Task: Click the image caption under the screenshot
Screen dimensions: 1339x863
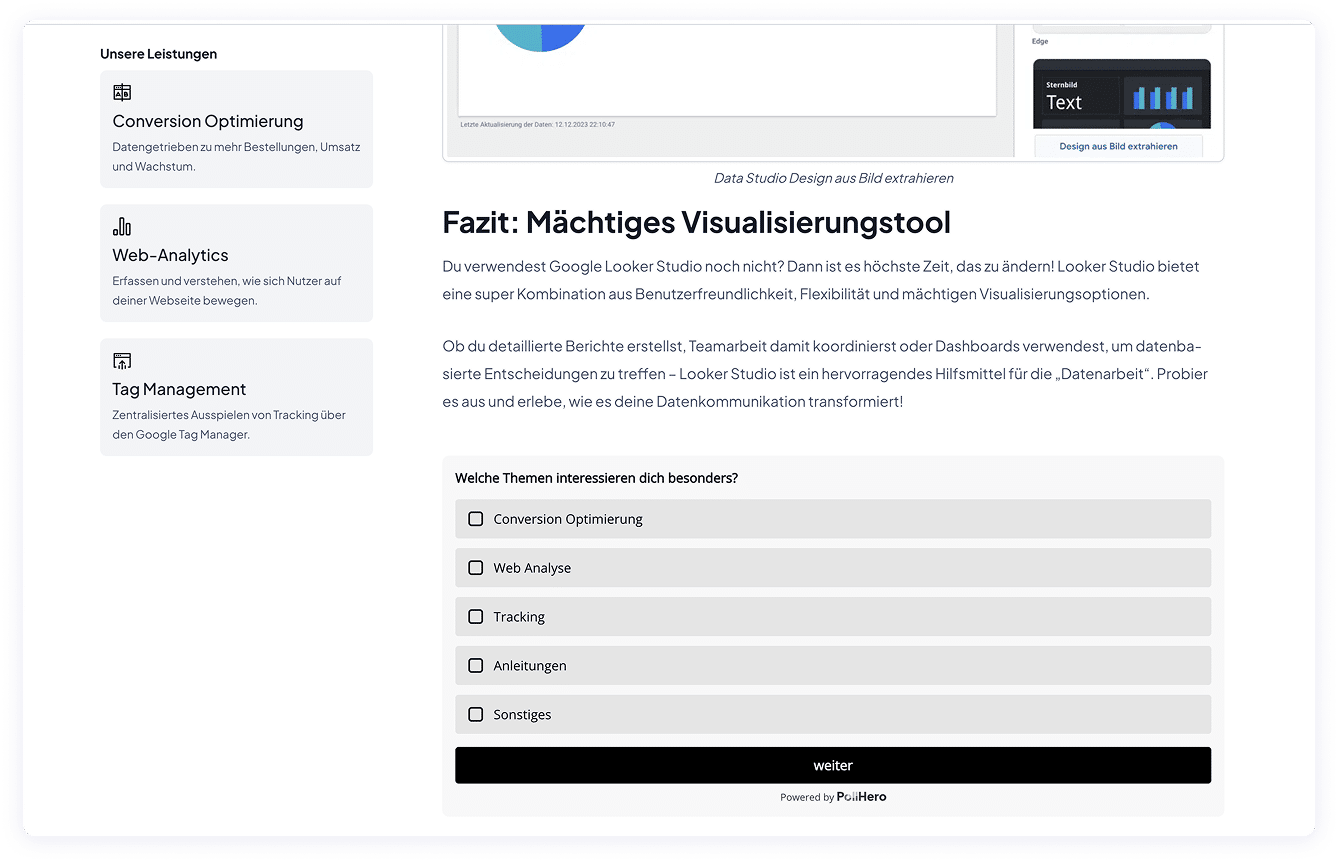Action: pyautogui.click(x=833, y=178)
